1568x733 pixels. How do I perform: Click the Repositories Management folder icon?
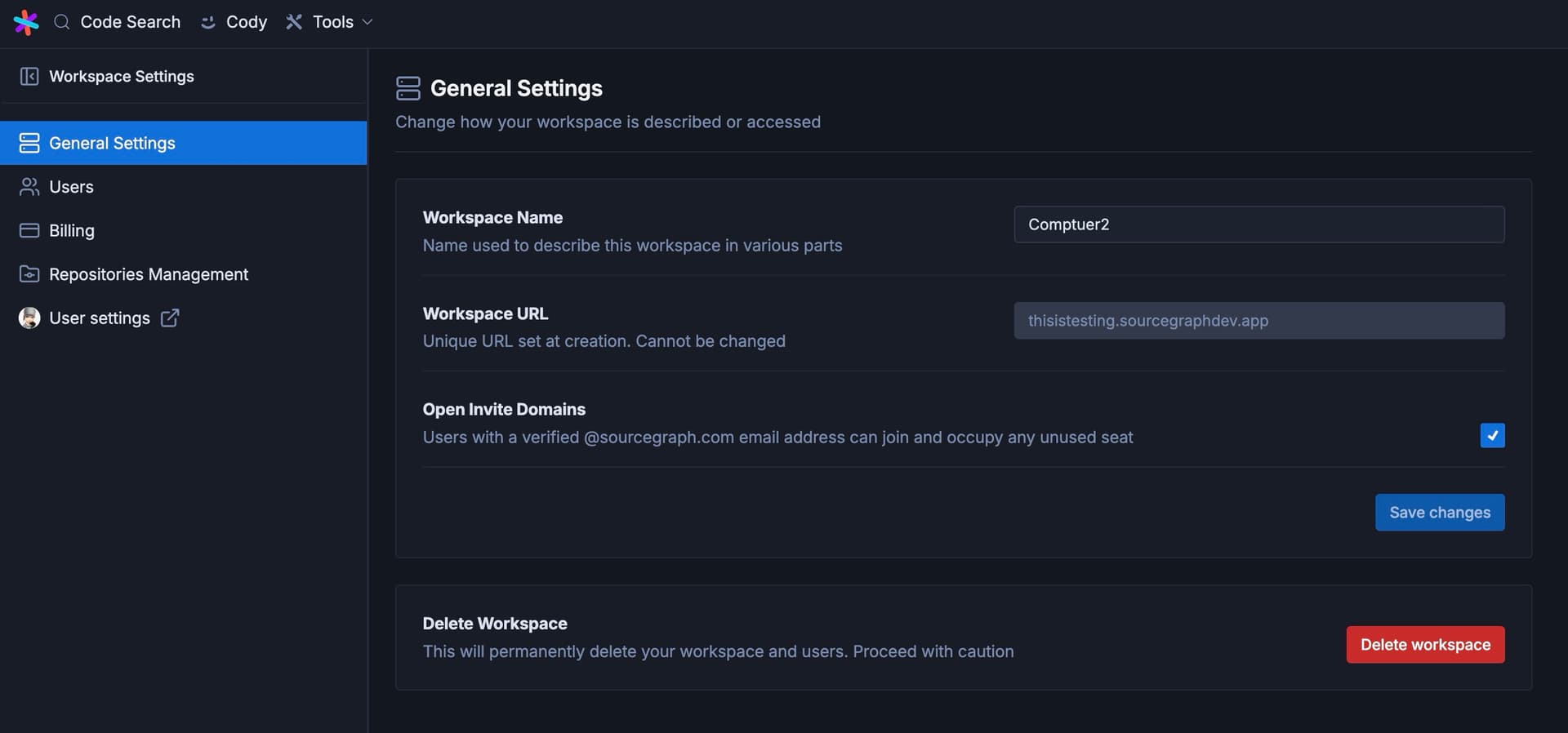click(x=29, y=274)
